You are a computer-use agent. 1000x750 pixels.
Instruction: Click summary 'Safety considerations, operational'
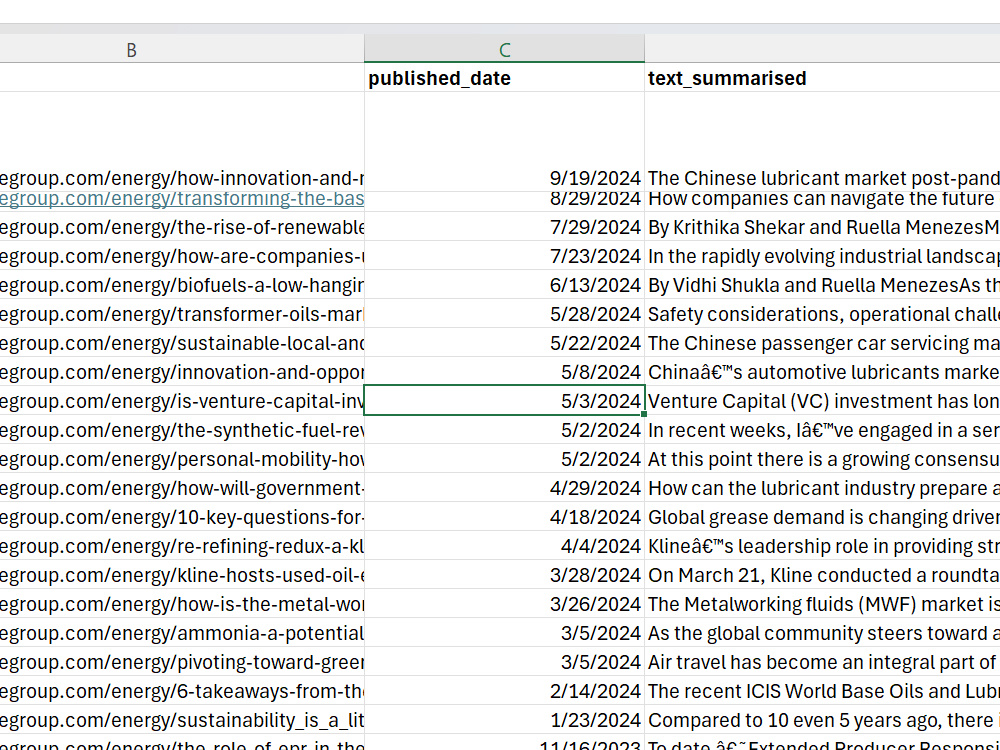click(822, 314)
